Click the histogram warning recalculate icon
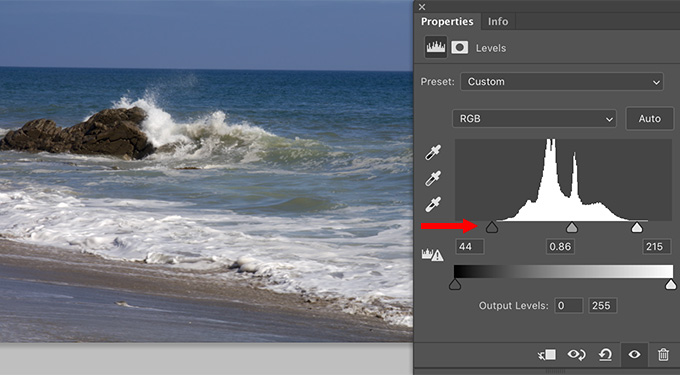This screenshot has width=680, height=375. coord(432,254)
